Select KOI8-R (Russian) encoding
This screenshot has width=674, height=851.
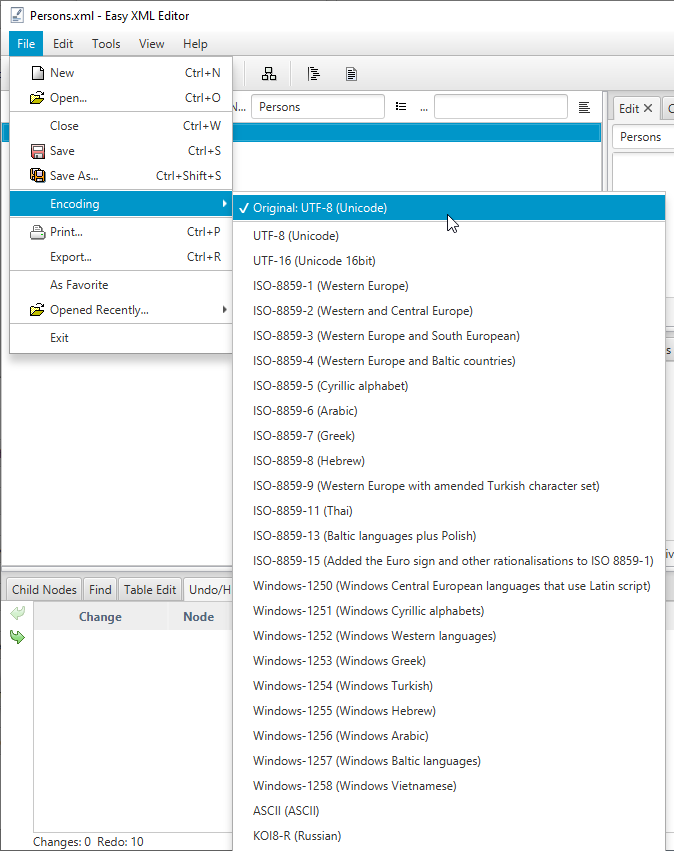(449, 835)
